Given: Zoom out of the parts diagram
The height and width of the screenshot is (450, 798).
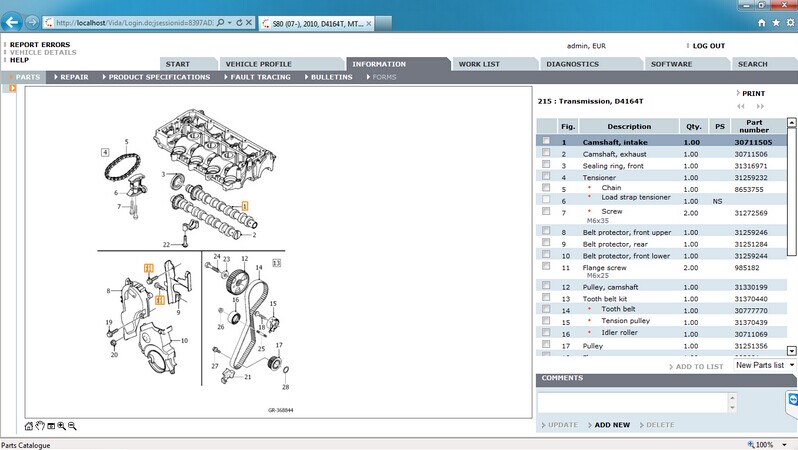Looking at the screenshot, I should (x=72, y=426).
